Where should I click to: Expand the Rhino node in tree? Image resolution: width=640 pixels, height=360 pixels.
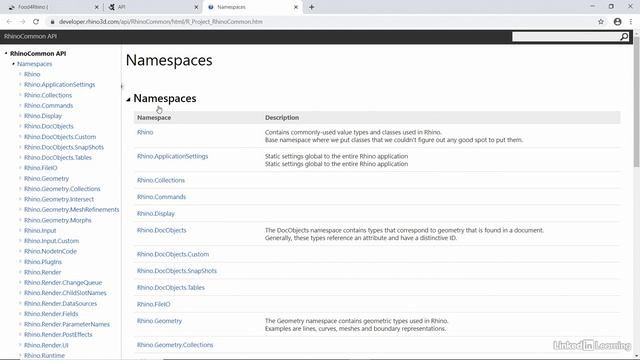(20, 74)
